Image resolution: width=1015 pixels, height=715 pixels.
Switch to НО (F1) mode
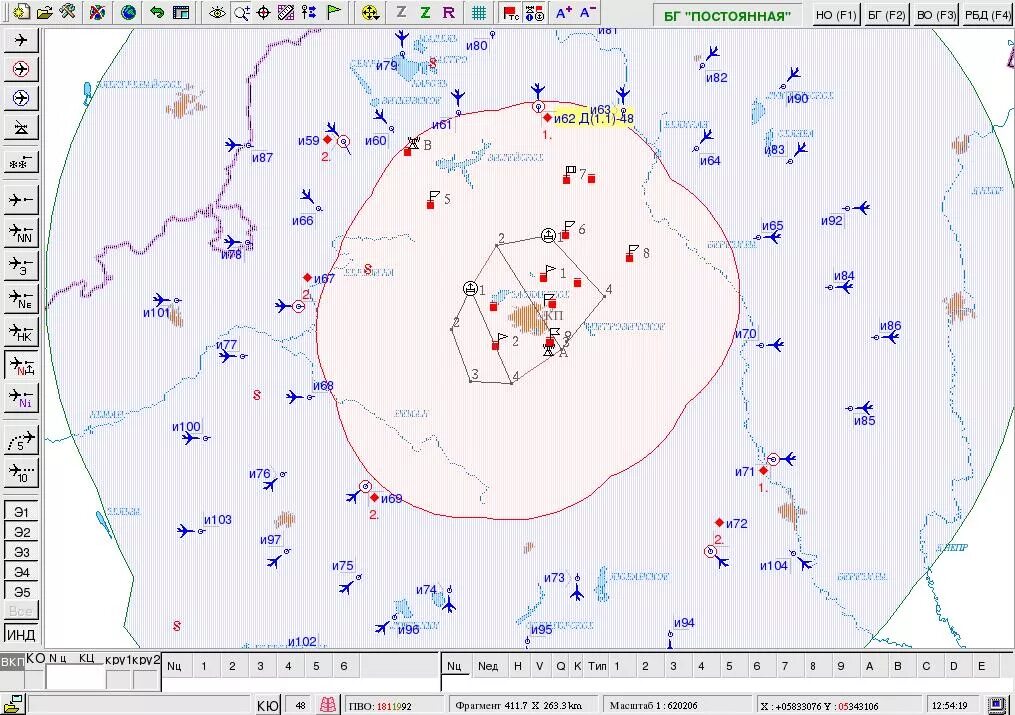click(x=836, y=15)
